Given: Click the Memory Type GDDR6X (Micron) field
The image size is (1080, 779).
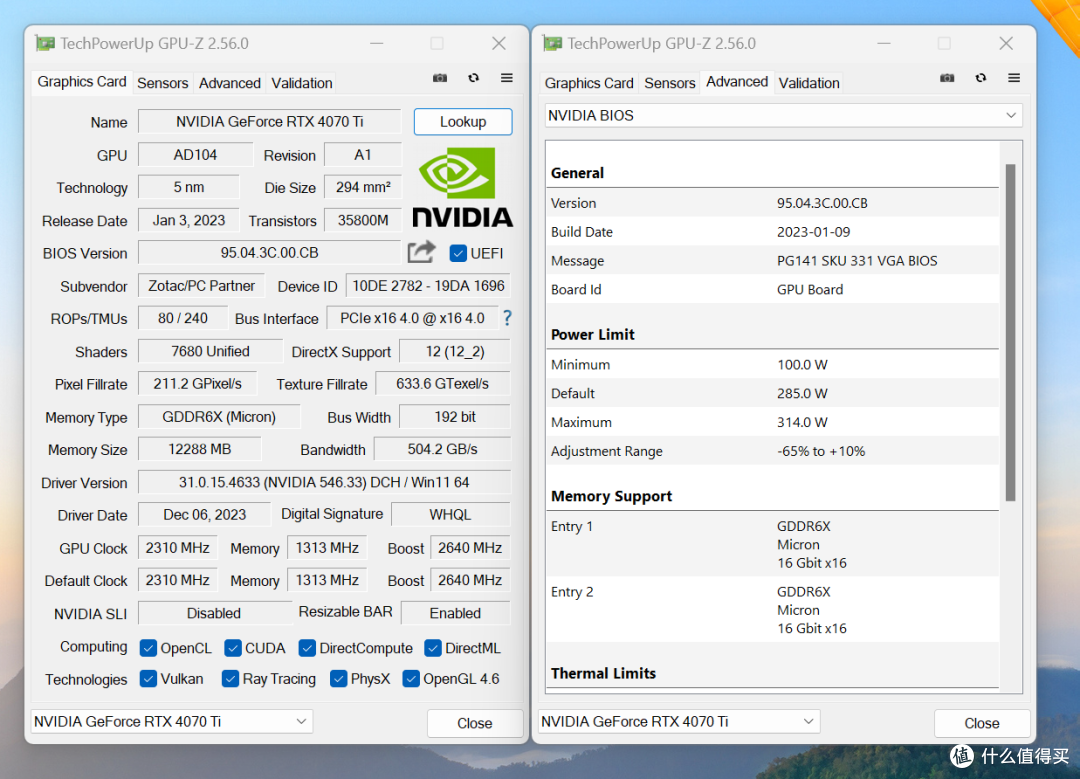Looking at the screenshot, I should (219, 417).
